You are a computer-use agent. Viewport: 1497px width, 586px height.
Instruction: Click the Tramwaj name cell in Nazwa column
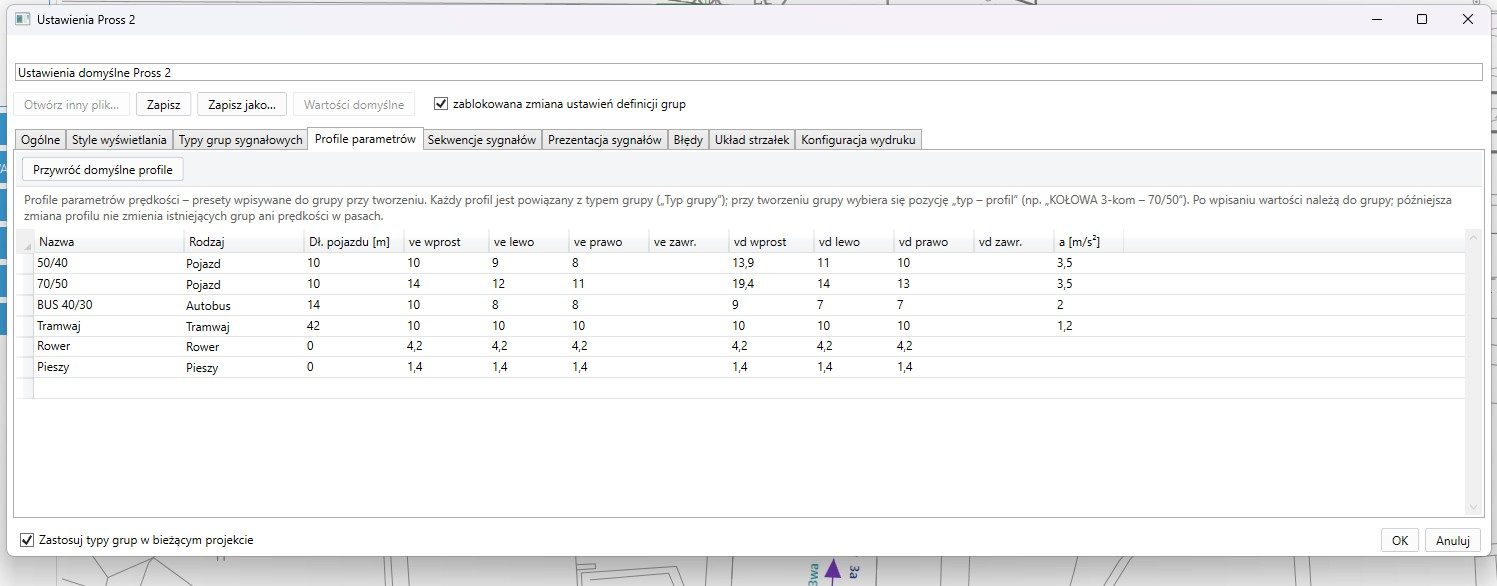(109, 326)
